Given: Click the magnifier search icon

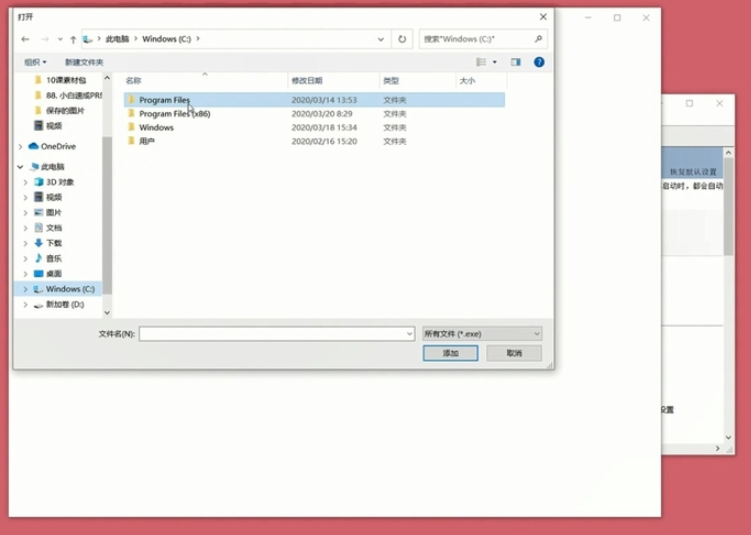Looking at the screenshot, I should pos(538,39).
